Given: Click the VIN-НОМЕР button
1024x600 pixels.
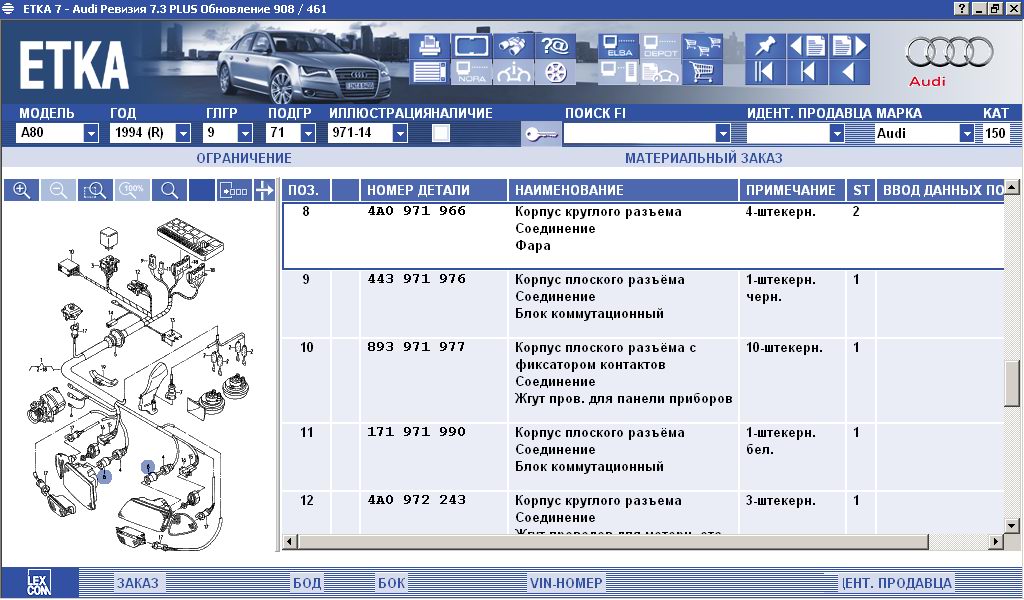Looking at the screenshot, I should 566,583.
